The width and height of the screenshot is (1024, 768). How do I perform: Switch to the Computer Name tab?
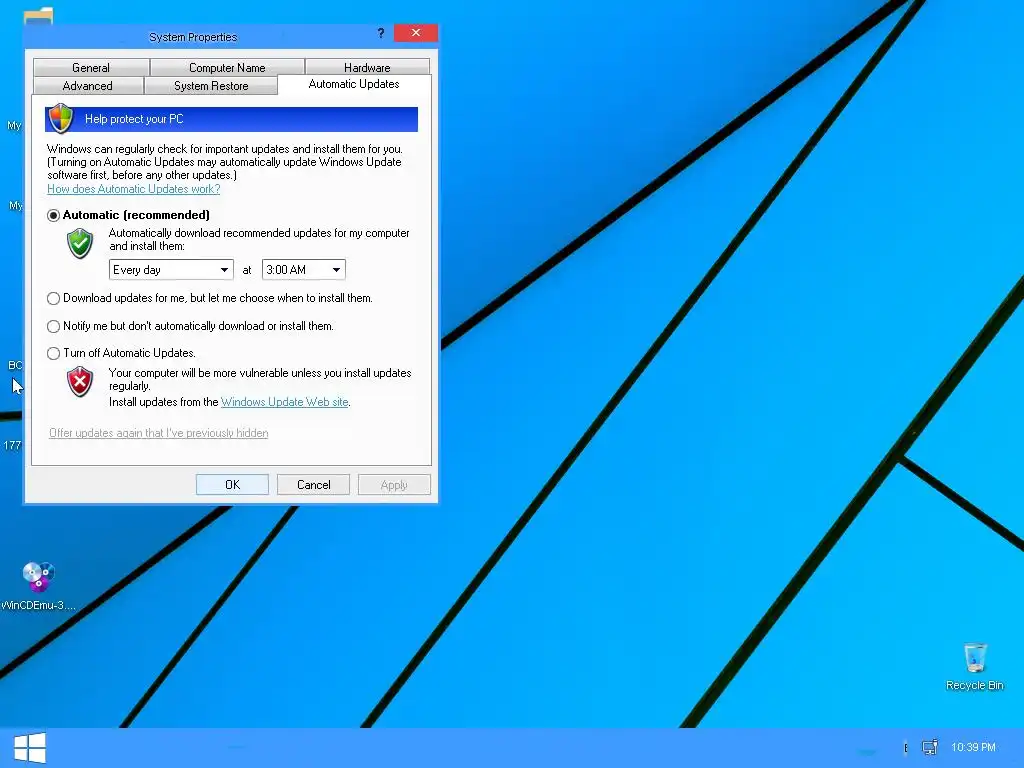(x=227, y=67)
